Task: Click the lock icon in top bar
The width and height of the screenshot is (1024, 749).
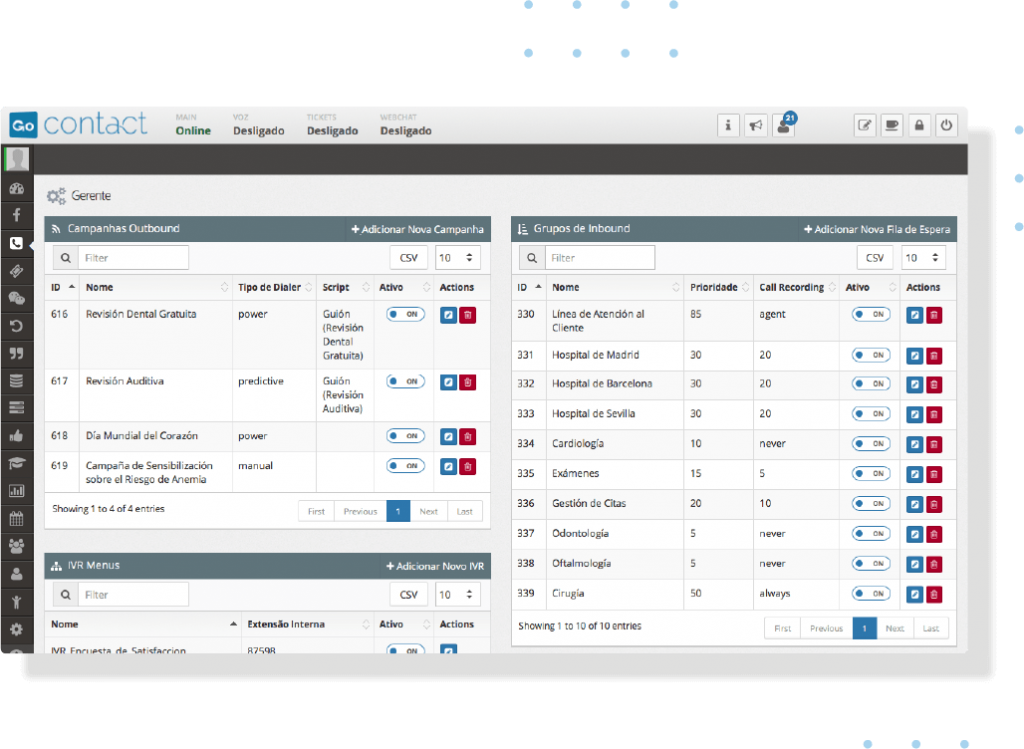Action: tap(920, 125)
